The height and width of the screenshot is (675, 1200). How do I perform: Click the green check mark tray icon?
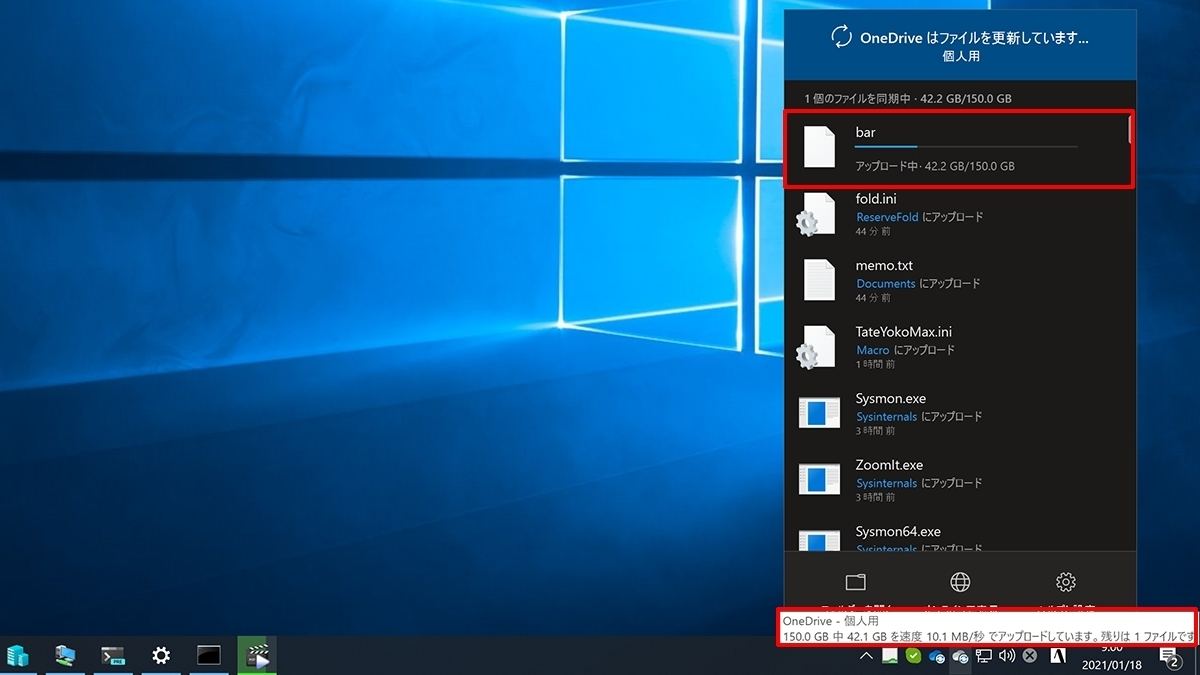point(914,656)
